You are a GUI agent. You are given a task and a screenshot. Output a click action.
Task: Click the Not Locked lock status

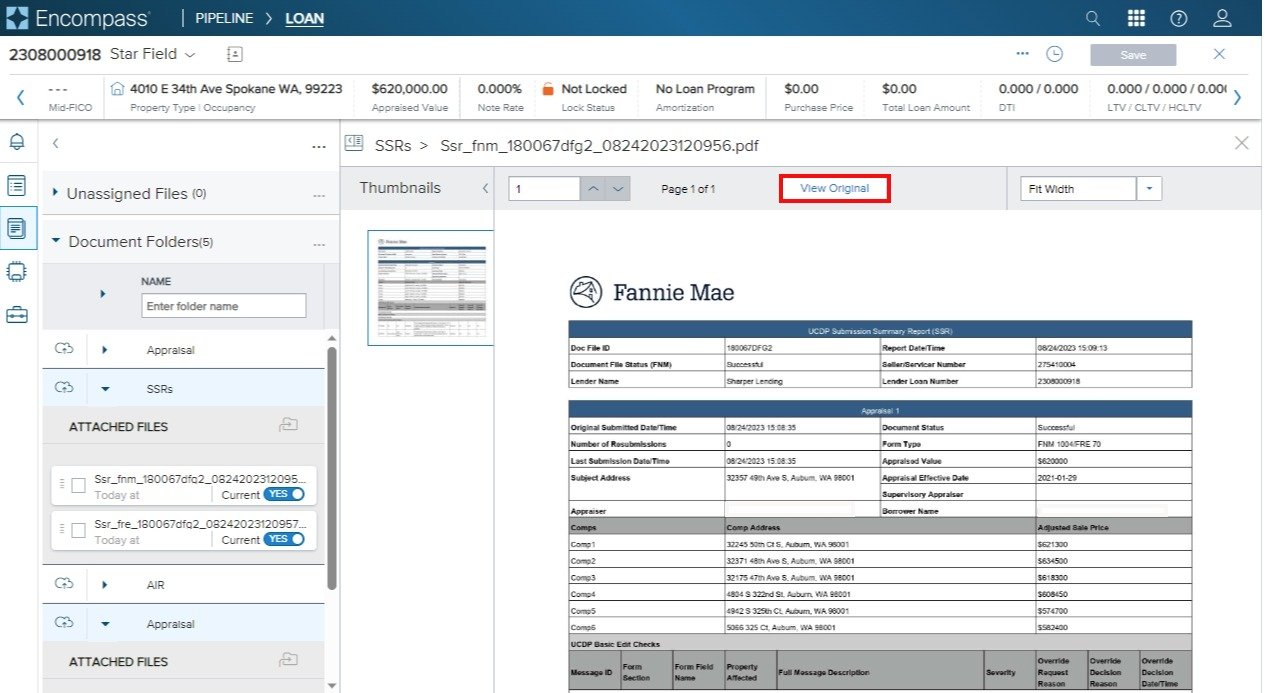pos(594,89)
